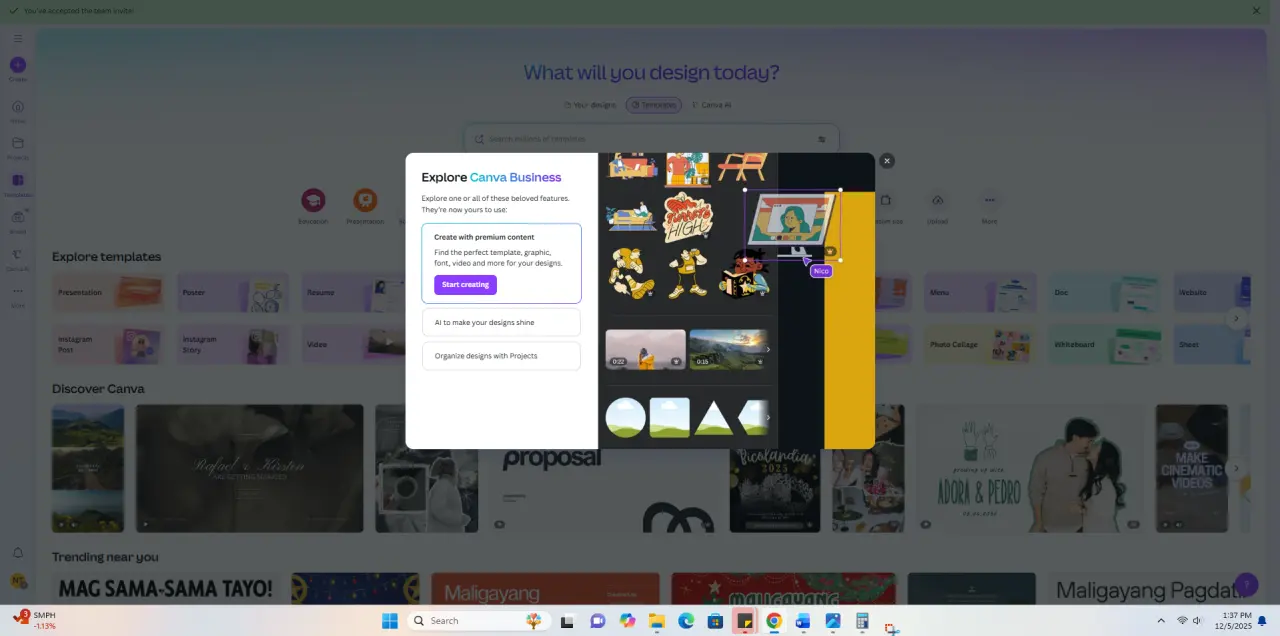
Task: Open the Menu template card
Action: click(980, 293)
